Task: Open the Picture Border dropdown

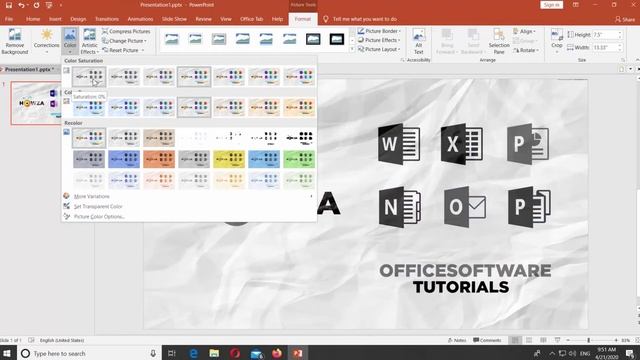Action: point(379,31)
